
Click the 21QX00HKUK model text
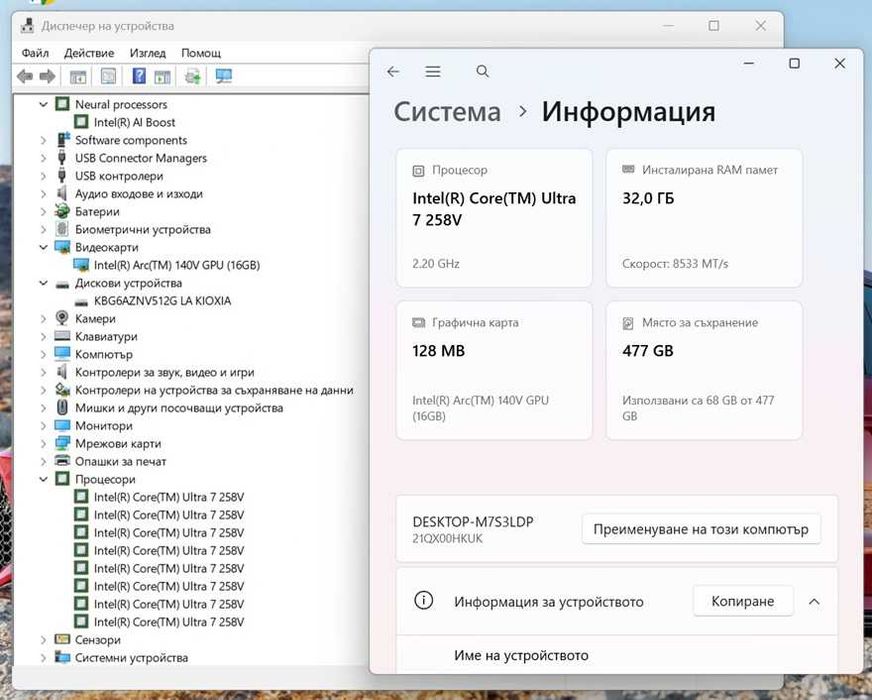click(x=448, y=538)
